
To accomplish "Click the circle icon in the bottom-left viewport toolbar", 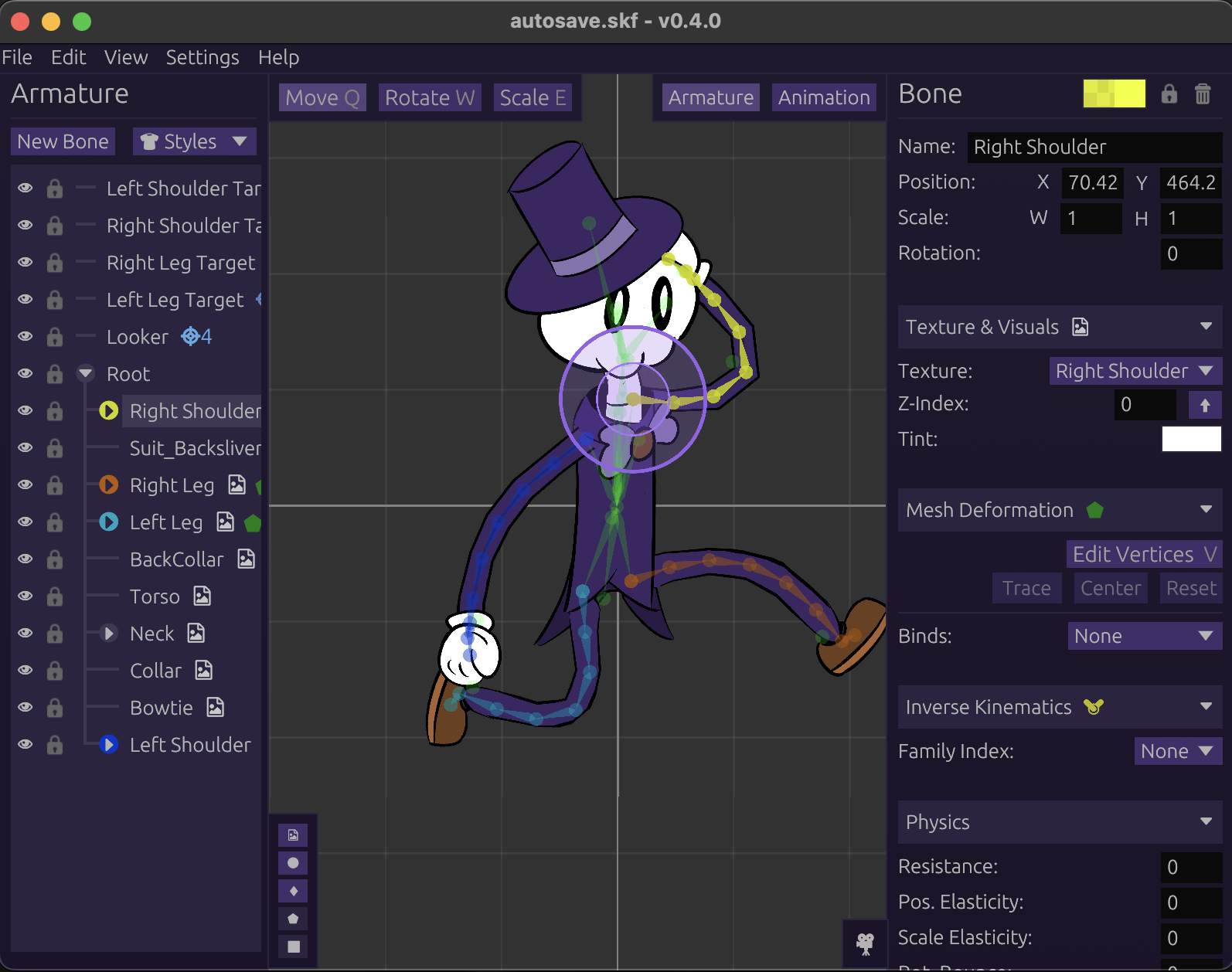I will (x=293, y=863).
